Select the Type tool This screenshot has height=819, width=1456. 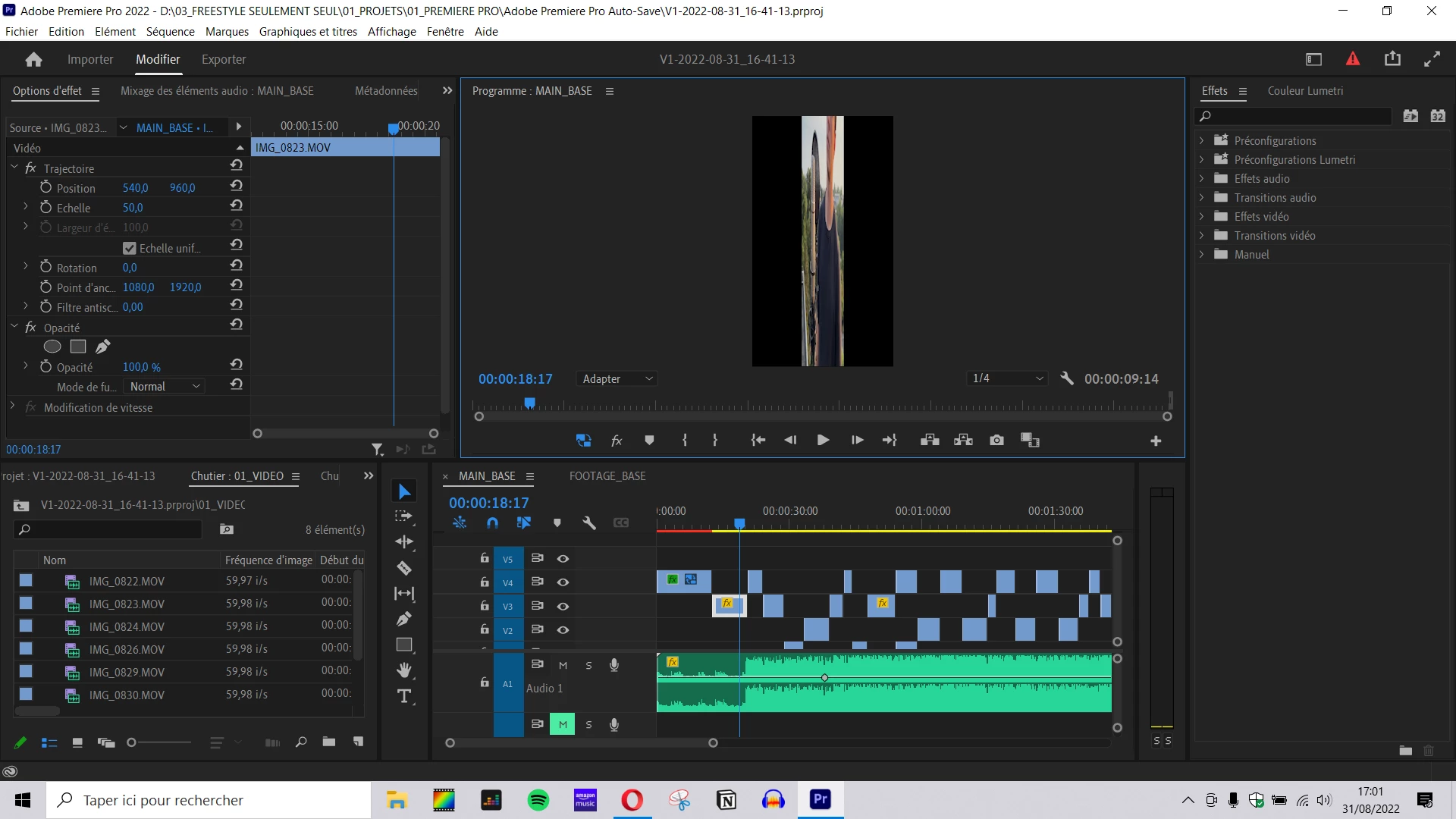404,696
